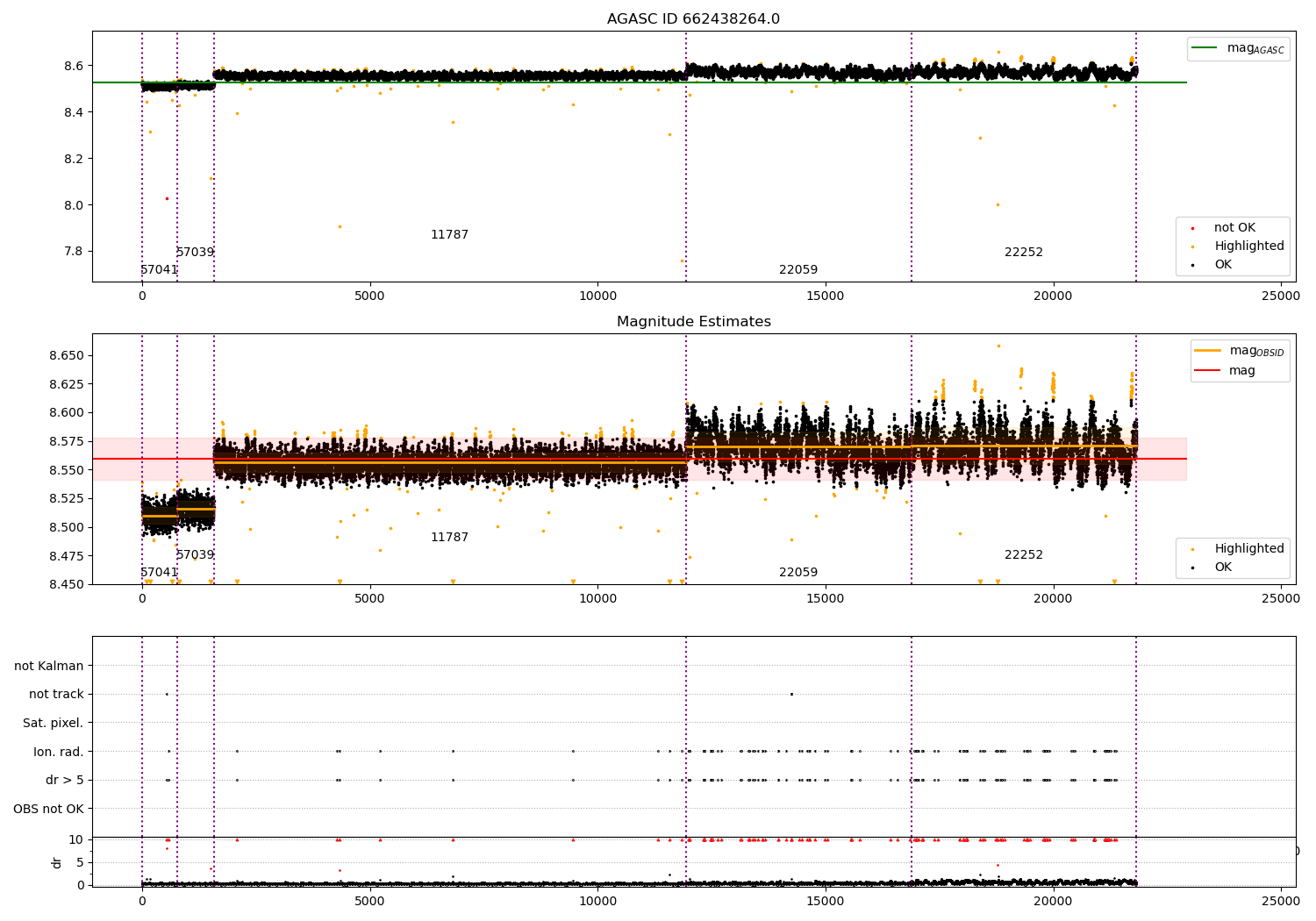Viewport: 1316px width, 921px height.
Task: Click OBSID label 57041 in the AGASC plot
Action: point(159,270)
